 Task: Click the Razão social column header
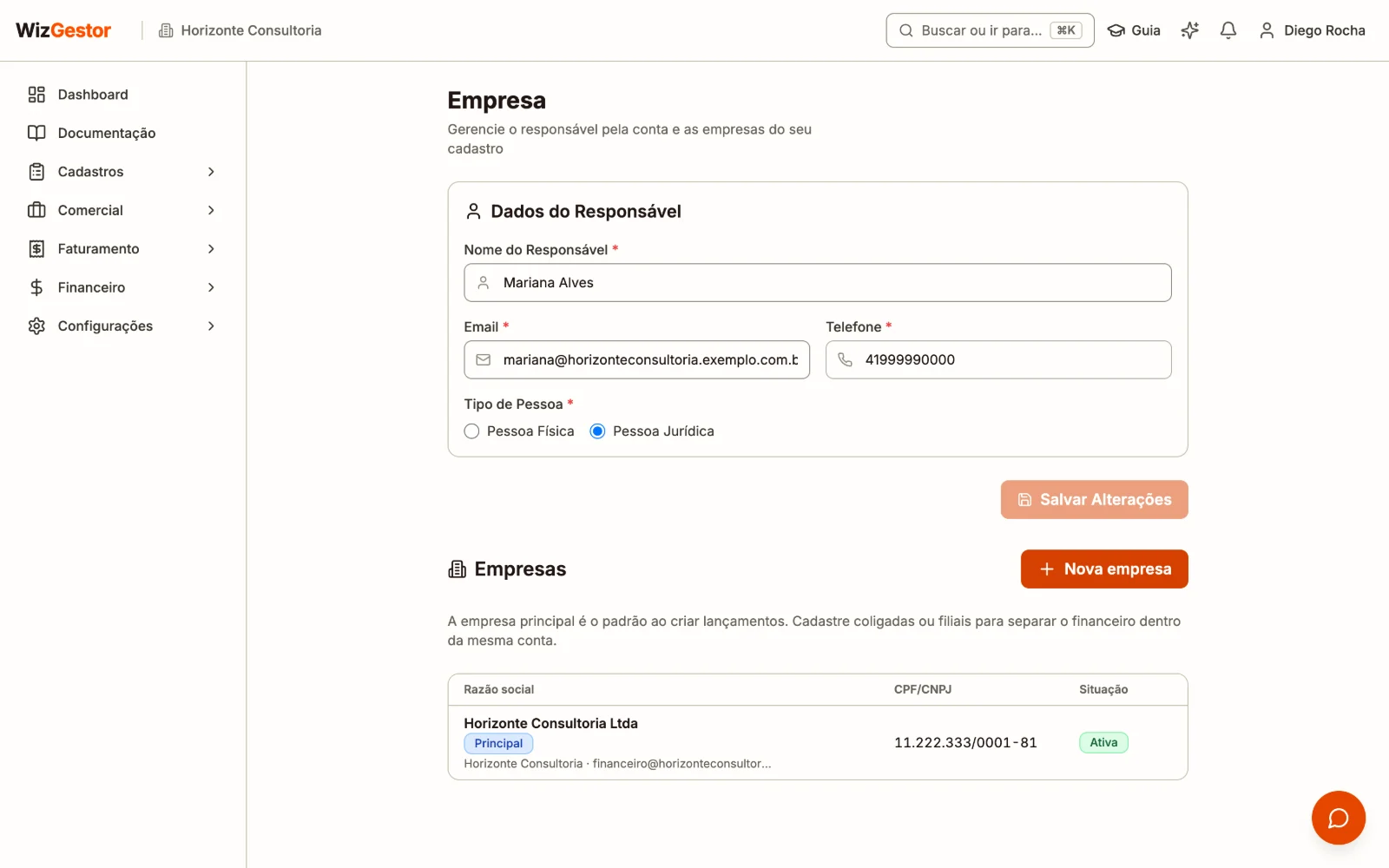(499, 690)
